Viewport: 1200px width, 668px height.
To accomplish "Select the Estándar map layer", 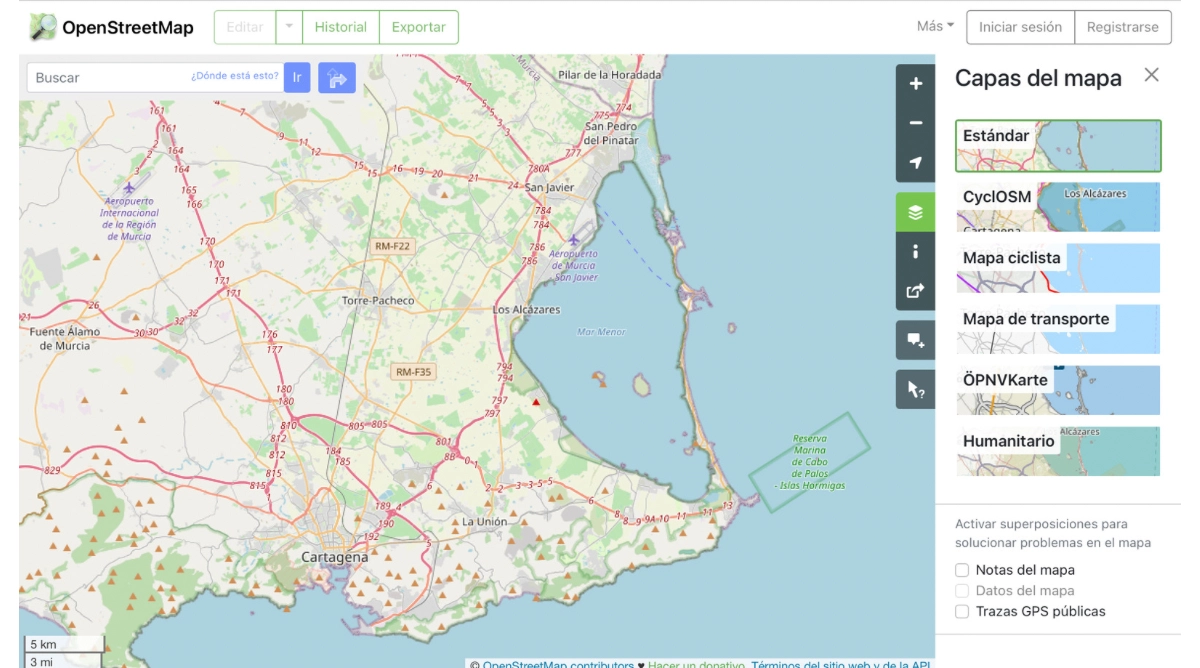I will [1058, 146].
